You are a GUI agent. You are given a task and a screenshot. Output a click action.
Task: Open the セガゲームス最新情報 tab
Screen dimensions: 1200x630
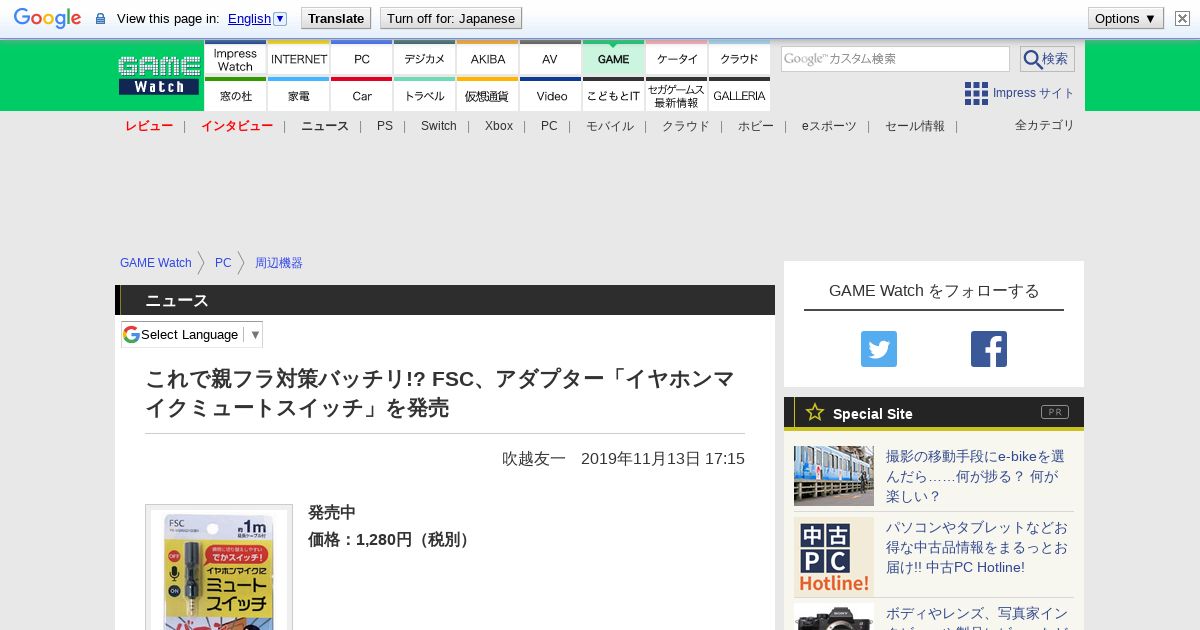(676, 95)
